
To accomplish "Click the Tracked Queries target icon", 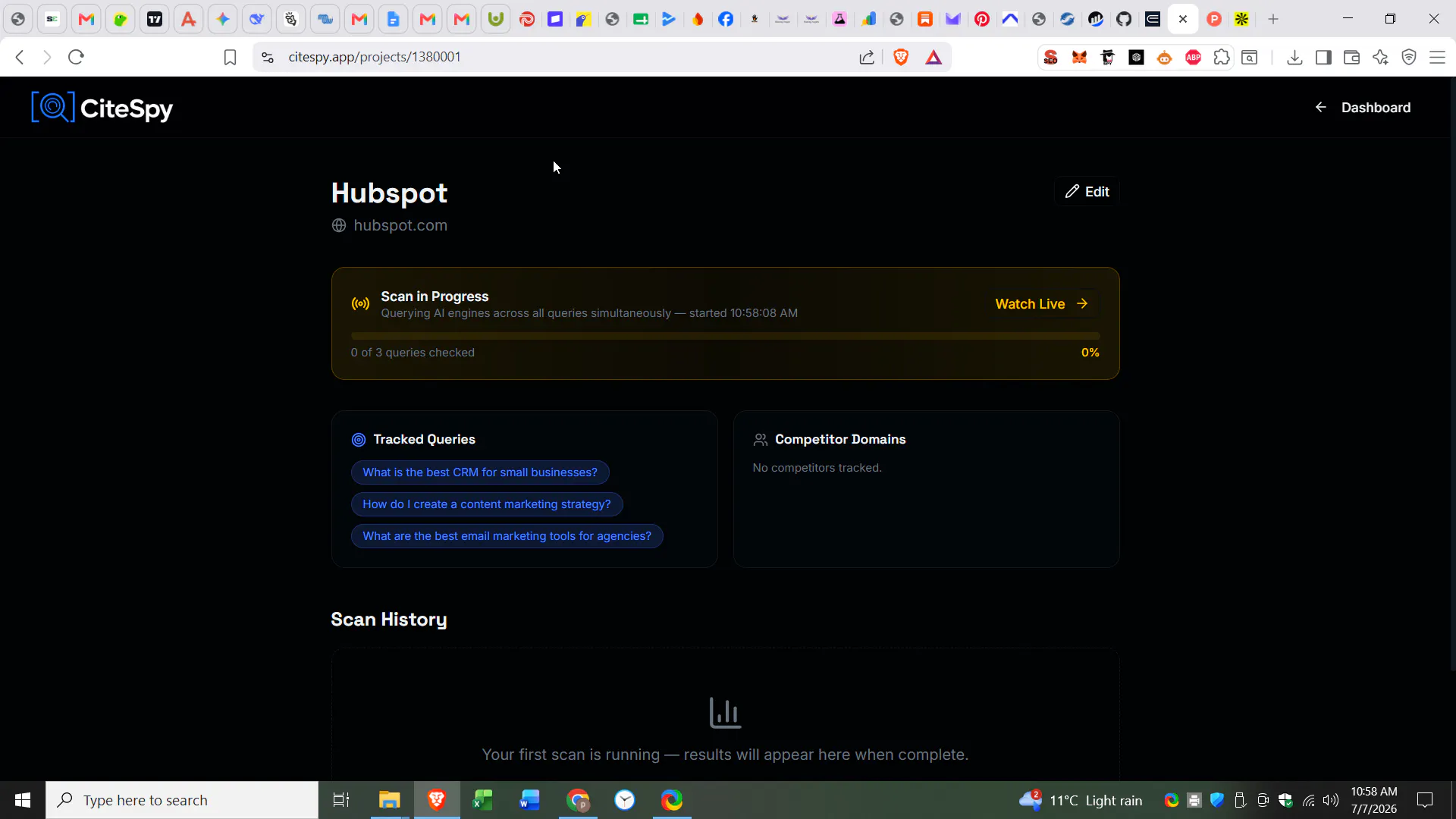I will pos(359,440).
